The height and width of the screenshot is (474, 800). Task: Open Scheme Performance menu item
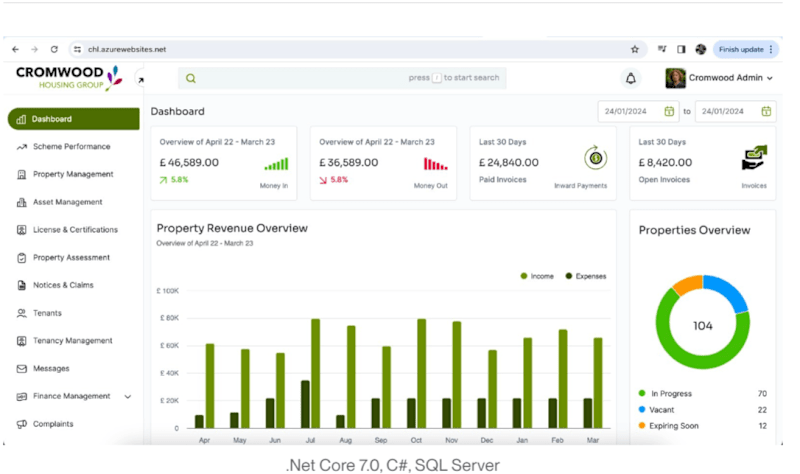(71, 146)
